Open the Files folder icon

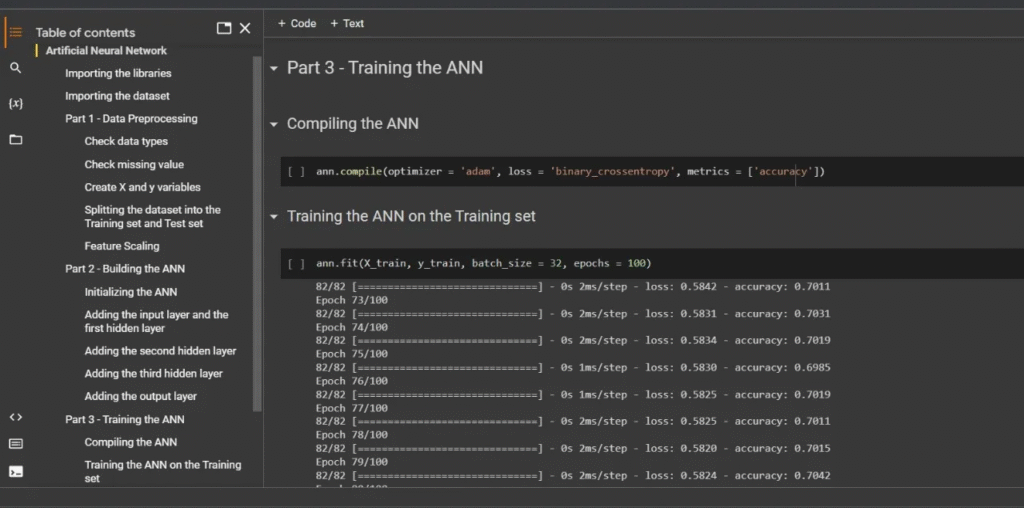coord(15,140)
